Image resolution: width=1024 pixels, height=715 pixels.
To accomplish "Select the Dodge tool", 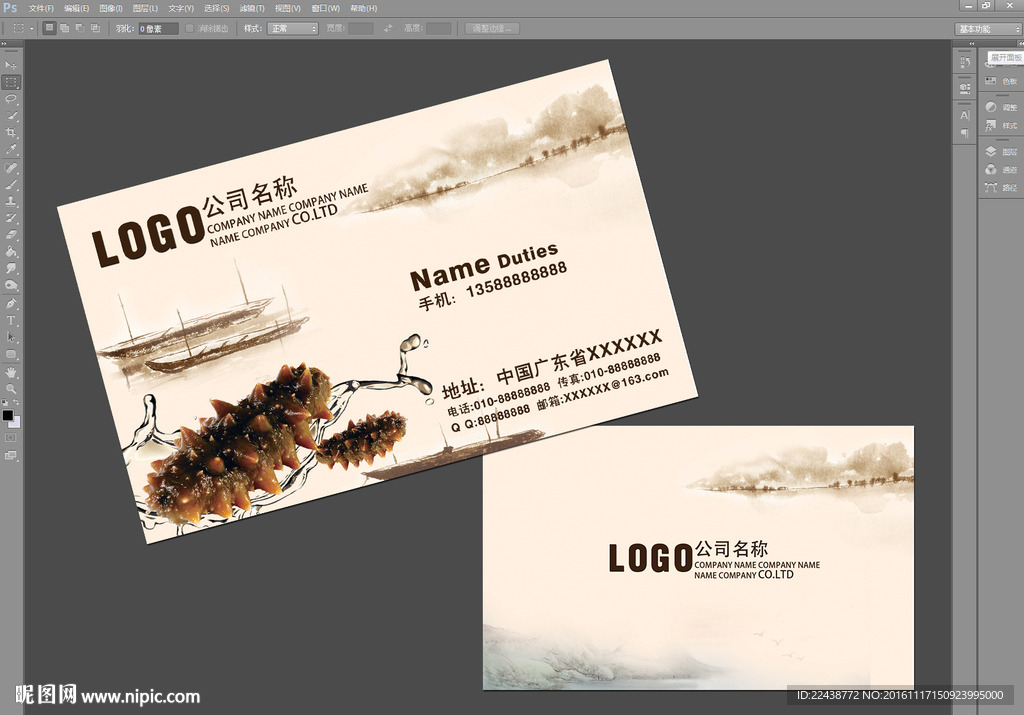I will [x=11, y=285].
